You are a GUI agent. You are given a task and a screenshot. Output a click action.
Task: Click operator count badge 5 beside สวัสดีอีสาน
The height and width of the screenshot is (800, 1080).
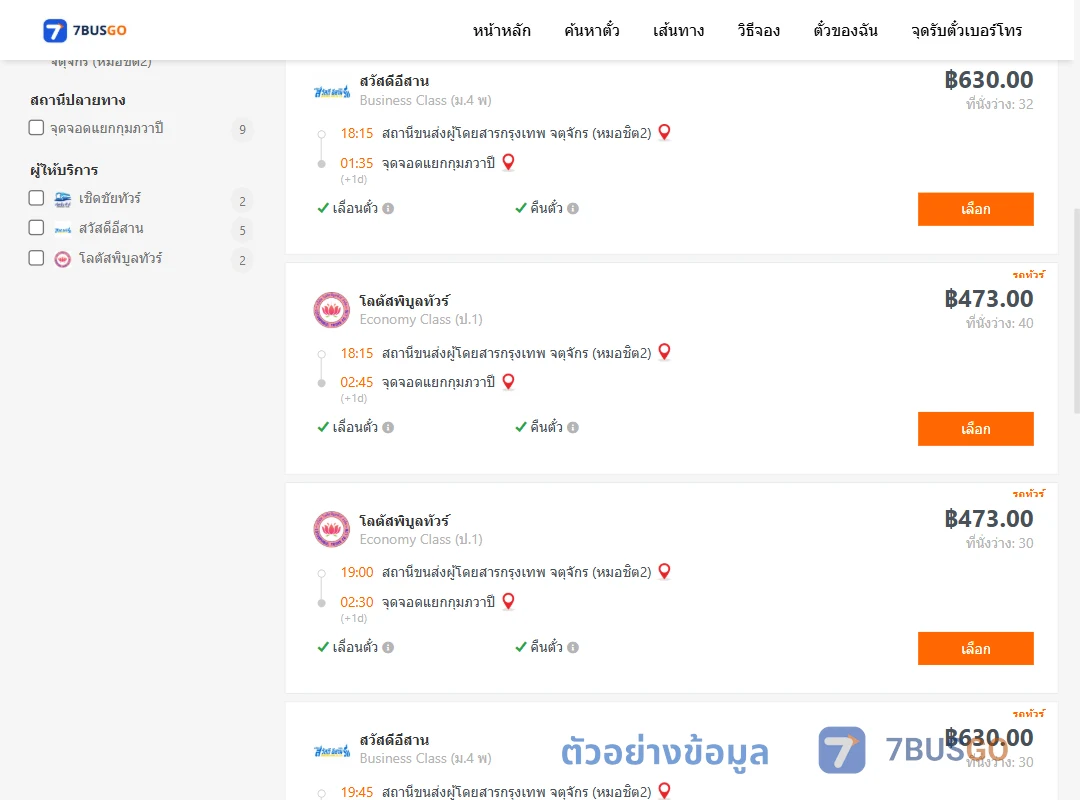point(242,230)
